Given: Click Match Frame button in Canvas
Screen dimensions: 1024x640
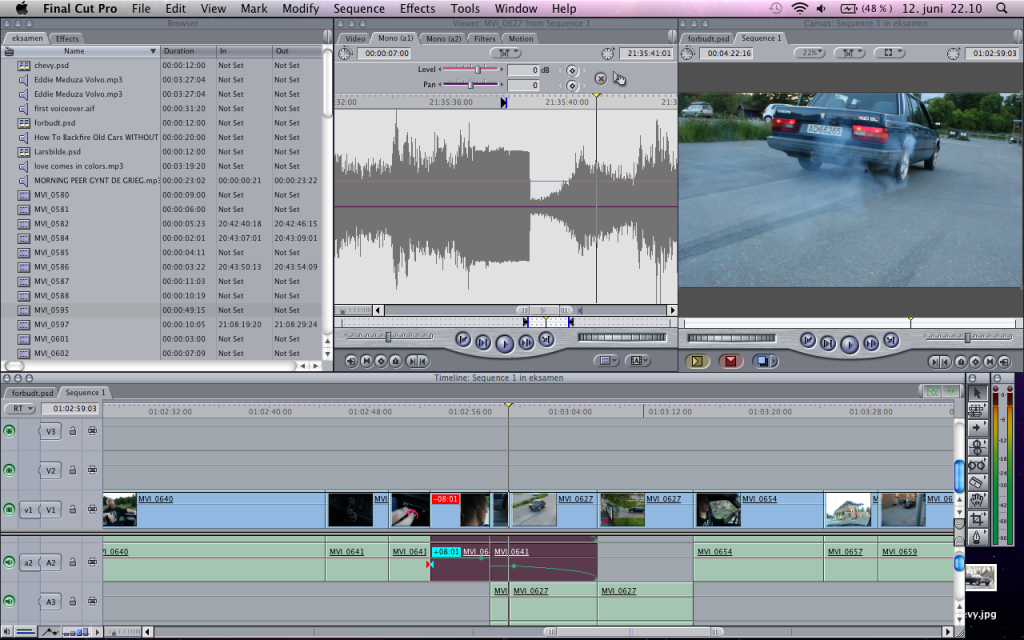Looking at the screenshot, I should (1004, 361).
